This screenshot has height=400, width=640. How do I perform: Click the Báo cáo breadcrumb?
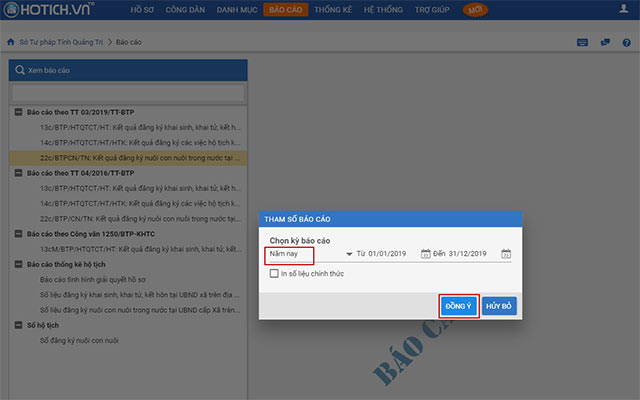click(x=129, y=42)
